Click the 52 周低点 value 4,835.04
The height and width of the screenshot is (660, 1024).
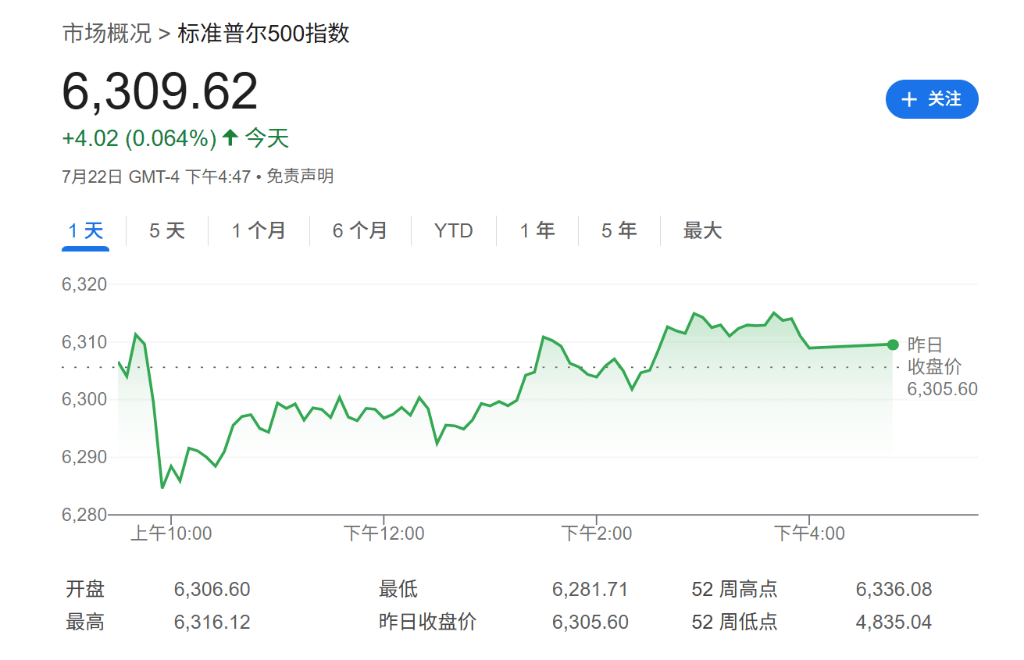pos(894,622)
